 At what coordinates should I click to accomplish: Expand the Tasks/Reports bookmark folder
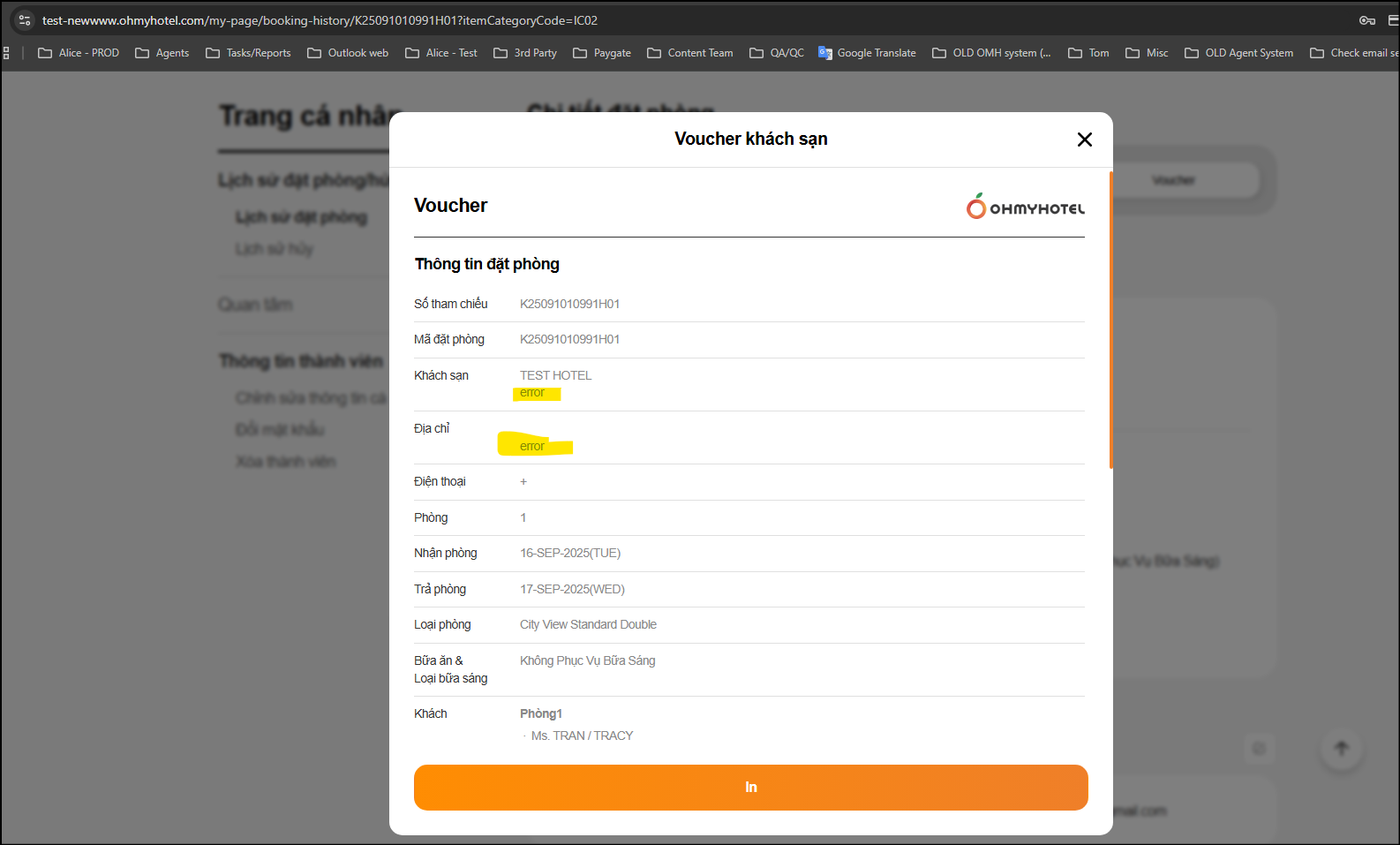tap(248, 53)
